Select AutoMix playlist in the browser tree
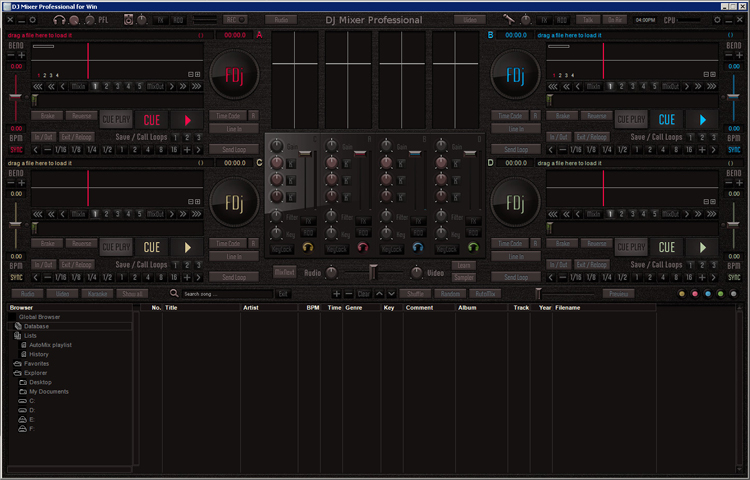This screenshot has height=480, width=750. click(50, 345)
